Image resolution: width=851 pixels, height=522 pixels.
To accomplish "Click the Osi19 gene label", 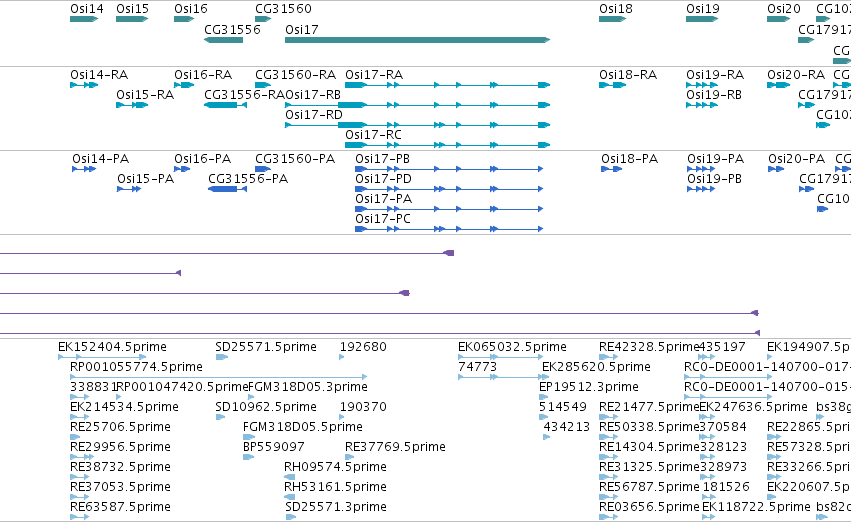I will [x=702, y=9].
